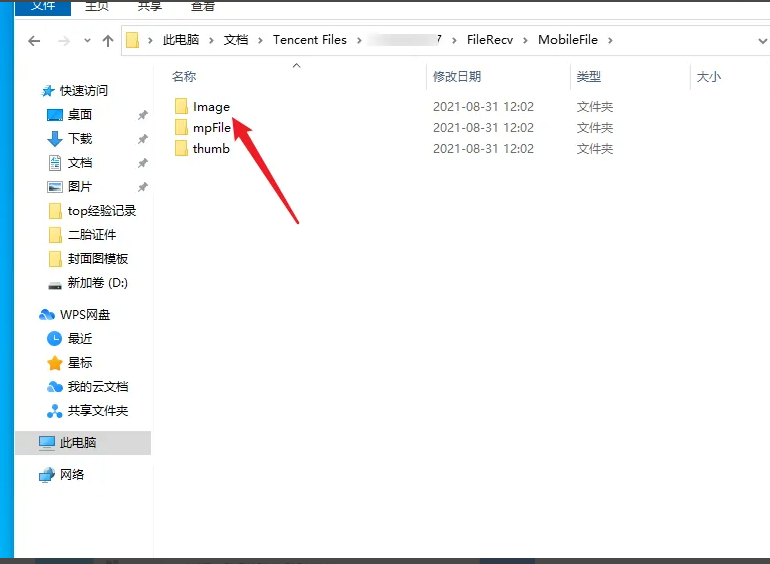Expand chevron after FileRecv breadcrumb

(525, 40)
